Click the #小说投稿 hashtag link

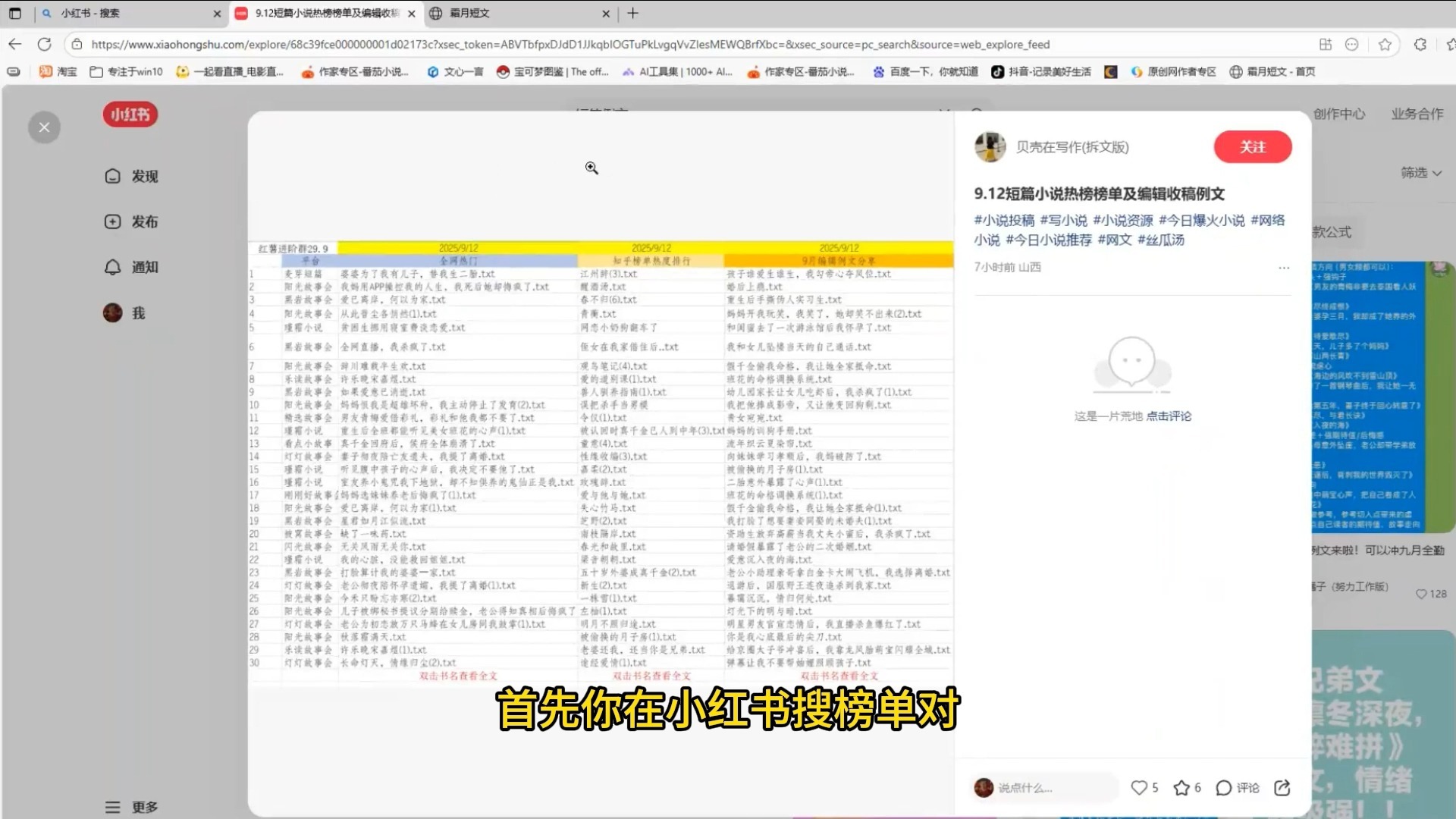(1004, 220)
